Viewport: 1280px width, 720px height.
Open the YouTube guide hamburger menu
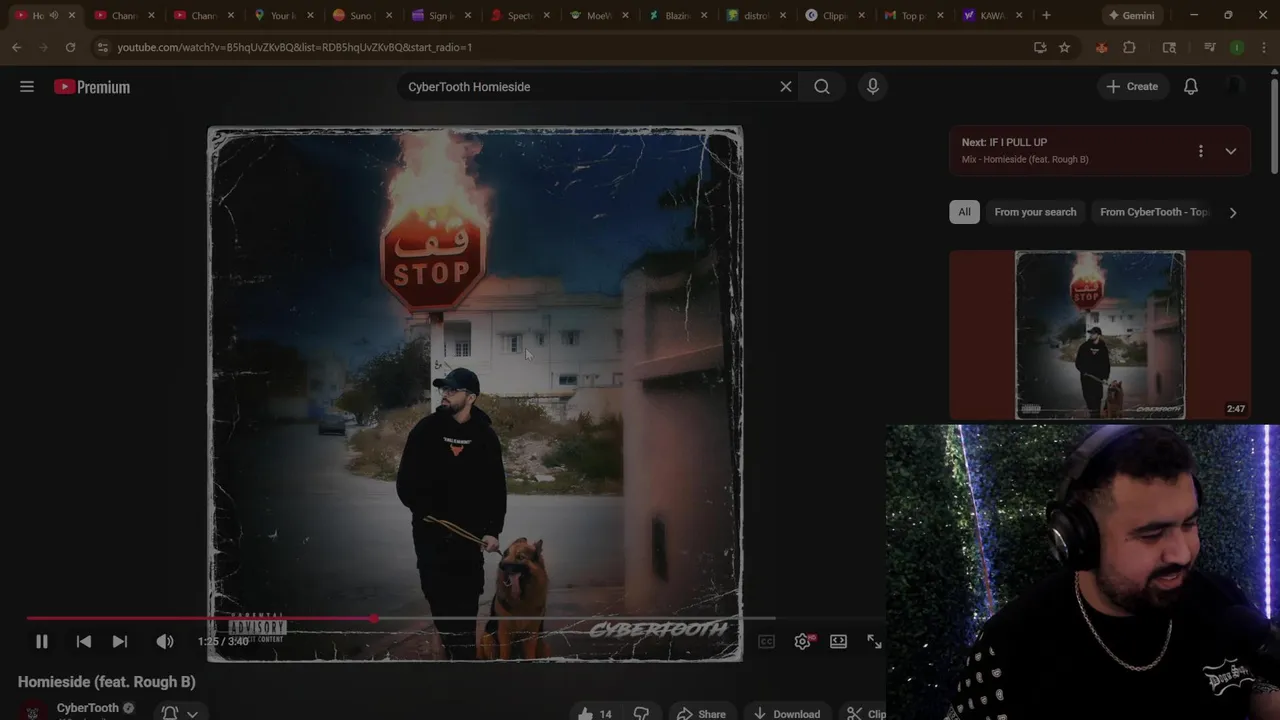[27, 87]
